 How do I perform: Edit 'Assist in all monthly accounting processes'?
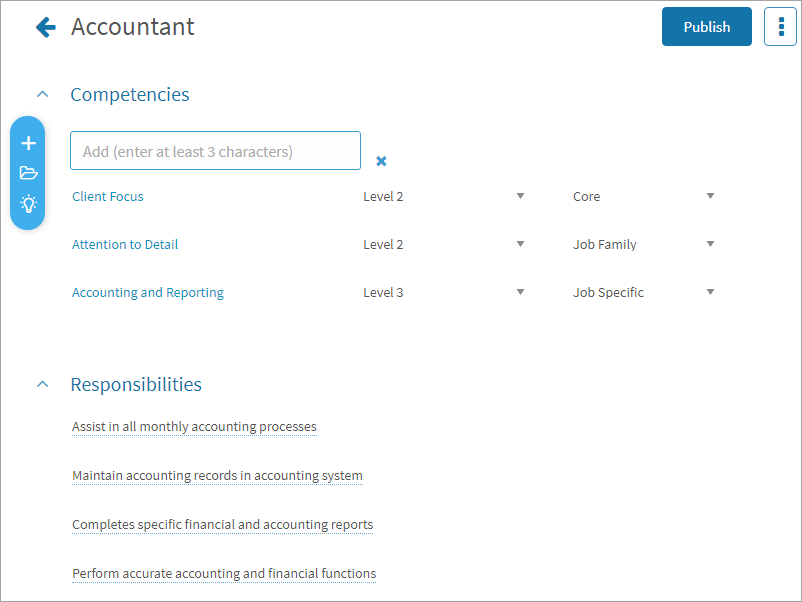pos(194,427)
